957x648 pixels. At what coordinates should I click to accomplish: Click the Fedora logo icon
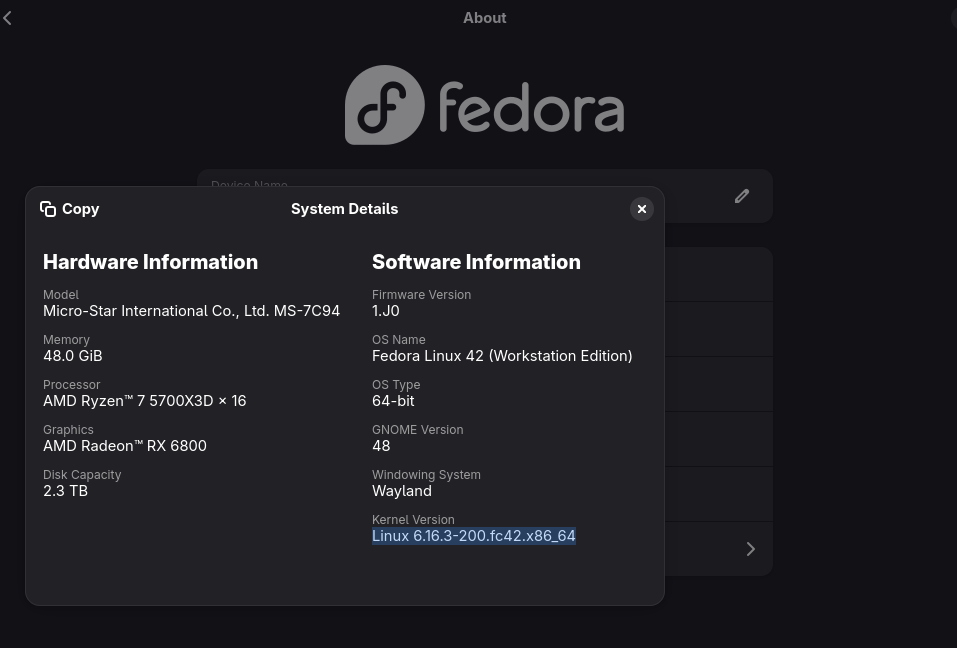(x=385, y=105)
